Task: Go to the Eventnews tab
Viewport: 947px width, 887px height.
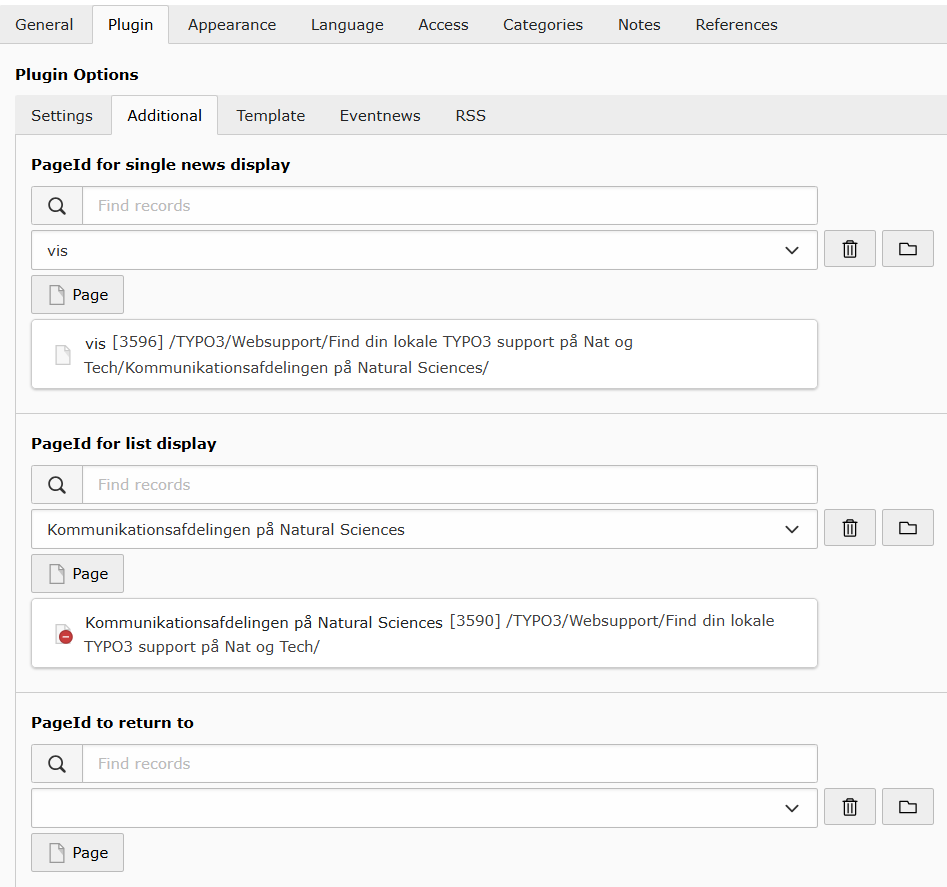Action: (x=380, y=116)
